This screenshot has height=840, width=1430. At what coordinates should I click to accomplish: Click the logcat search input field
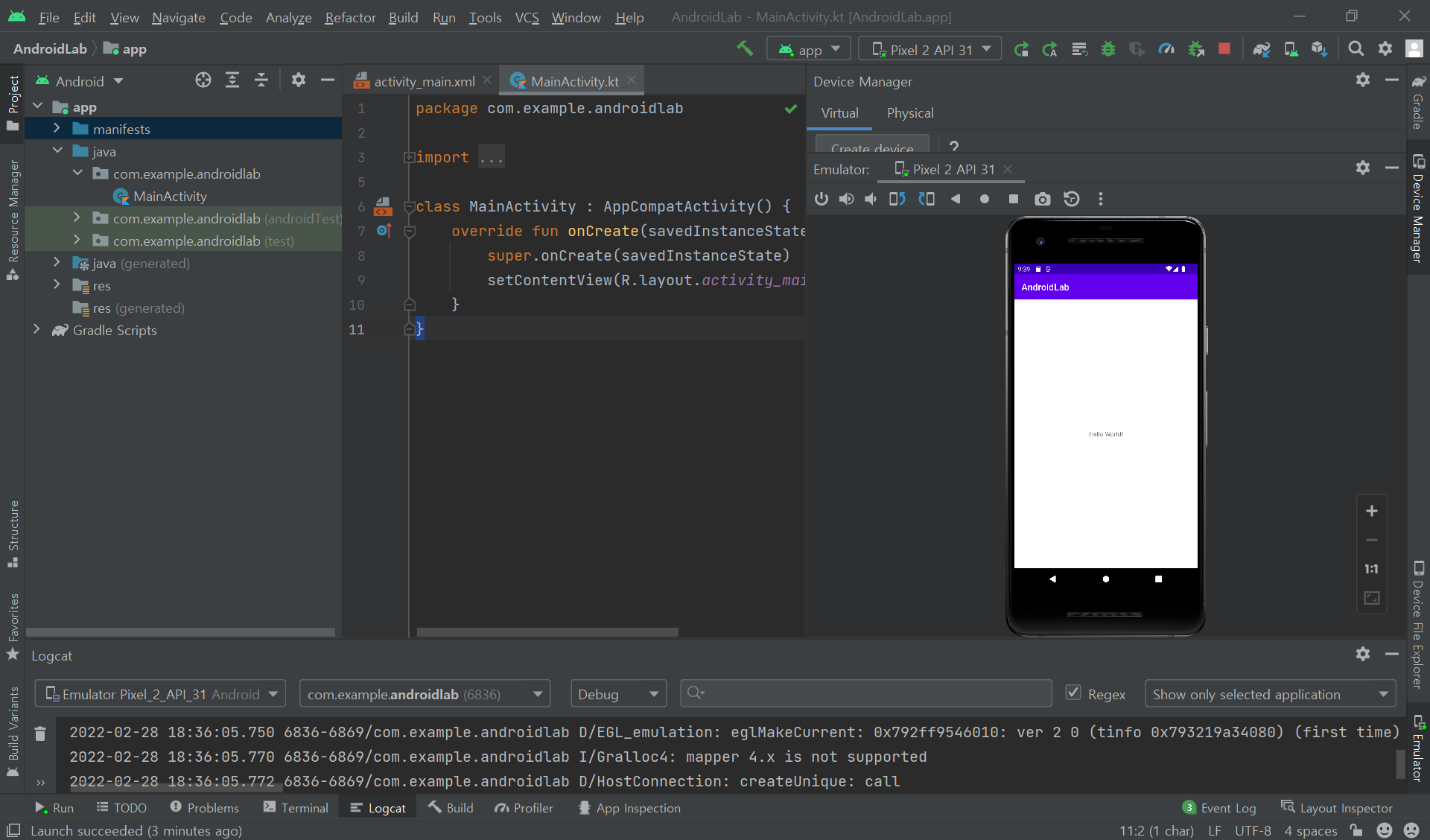tap(866, 694)
